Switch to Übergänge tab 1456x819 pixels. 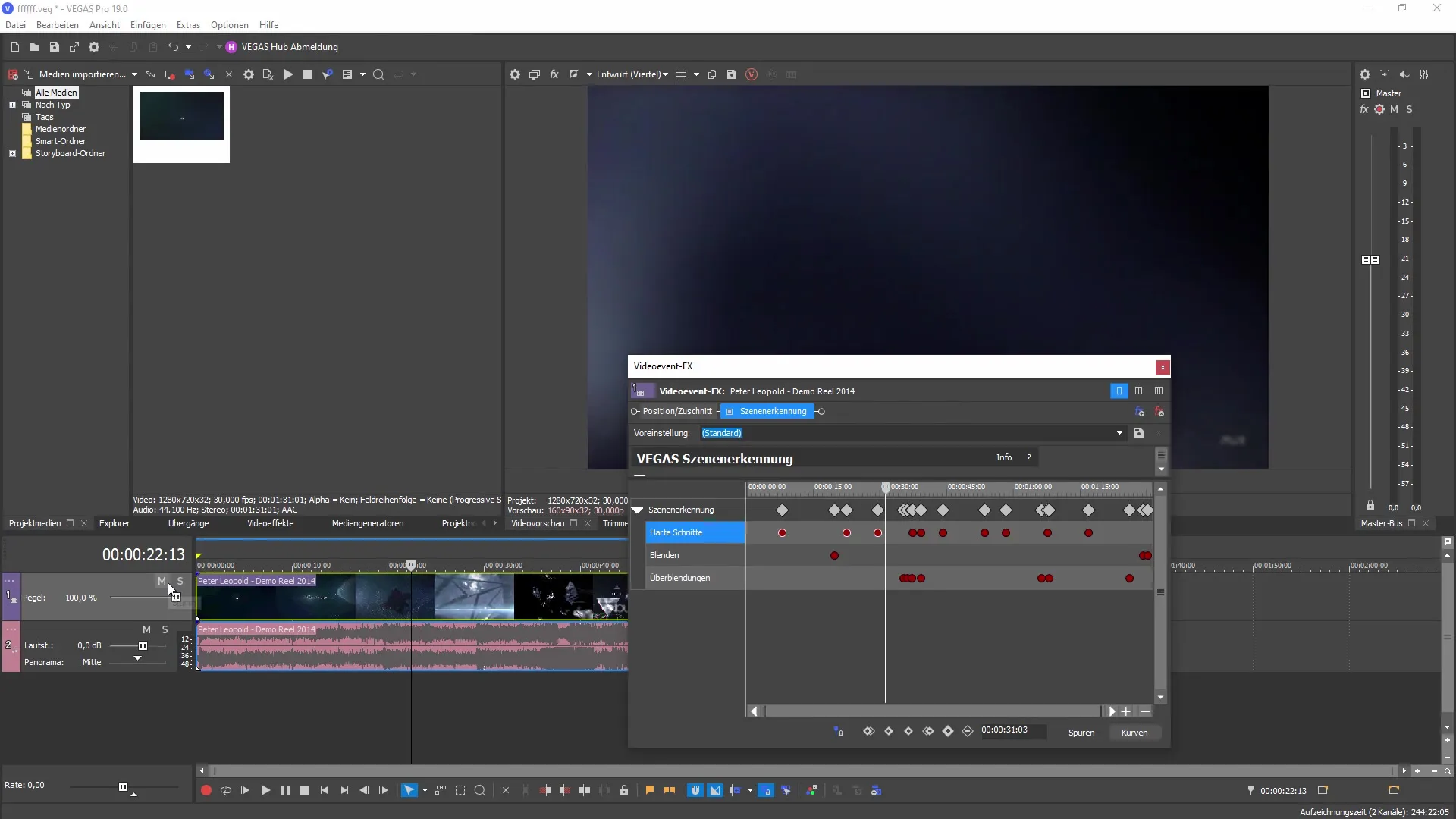click(188, 523)
